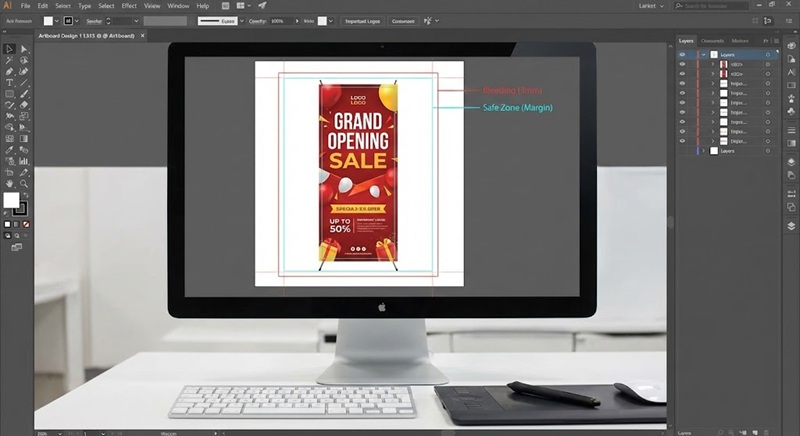800x436 pixels.
Task: Open the Window menu
Action: click(x=178, y=6)
